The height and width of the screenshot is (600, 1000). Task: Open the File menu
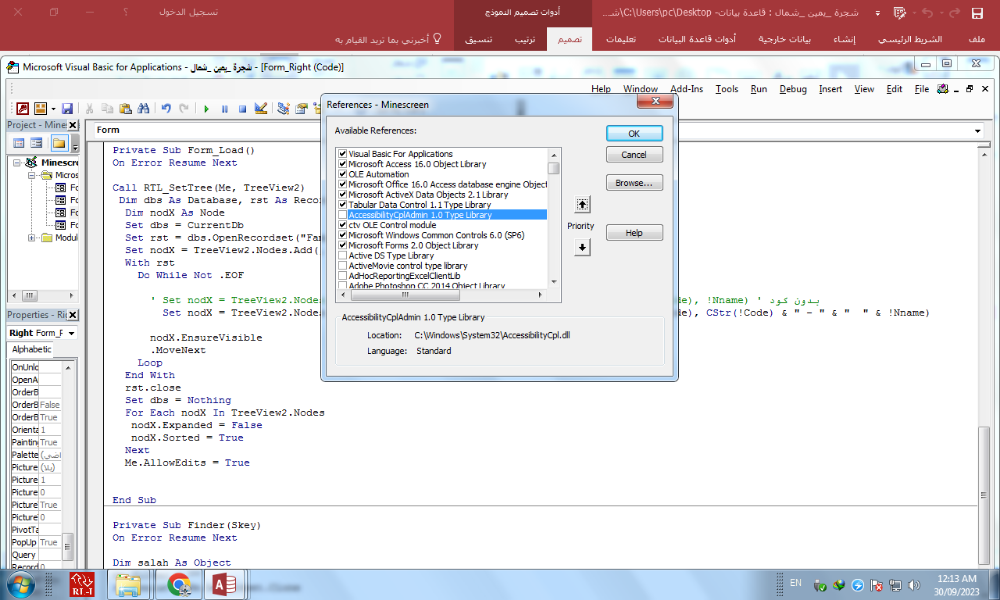922,89
